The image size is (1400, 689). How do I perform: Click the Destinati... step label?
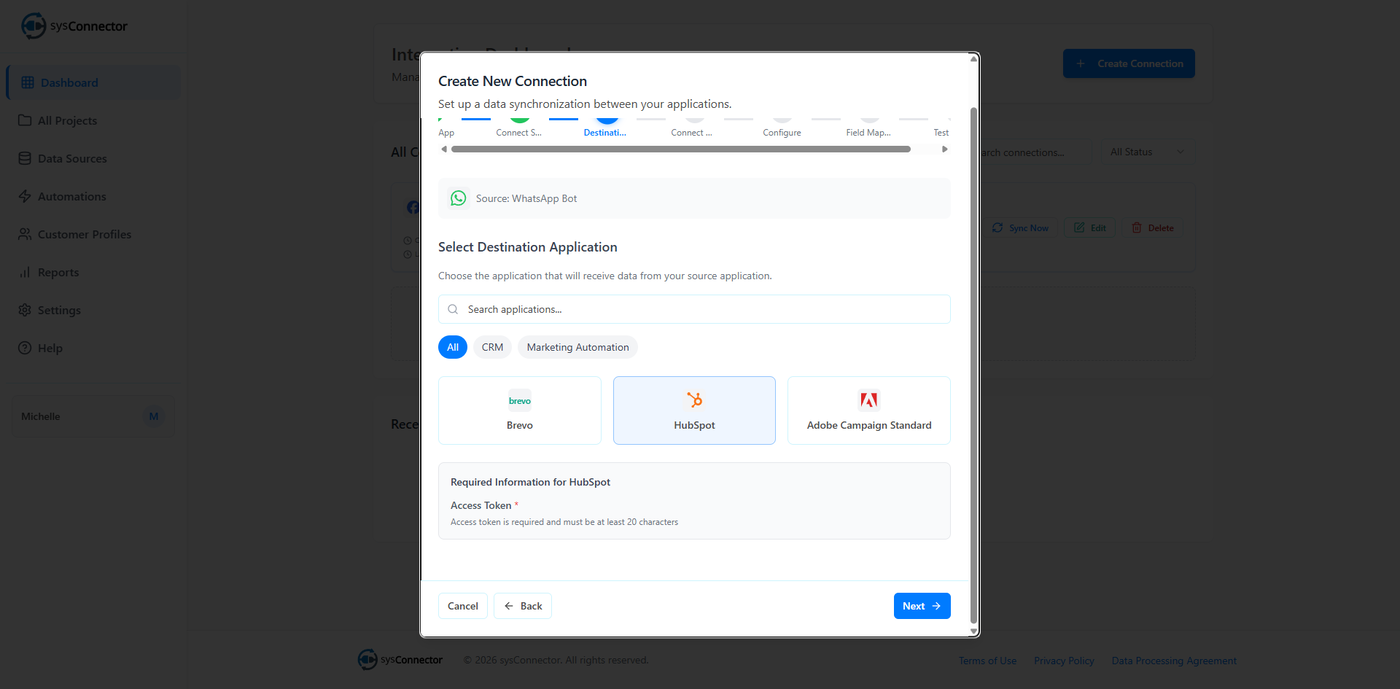click(606, 133)
